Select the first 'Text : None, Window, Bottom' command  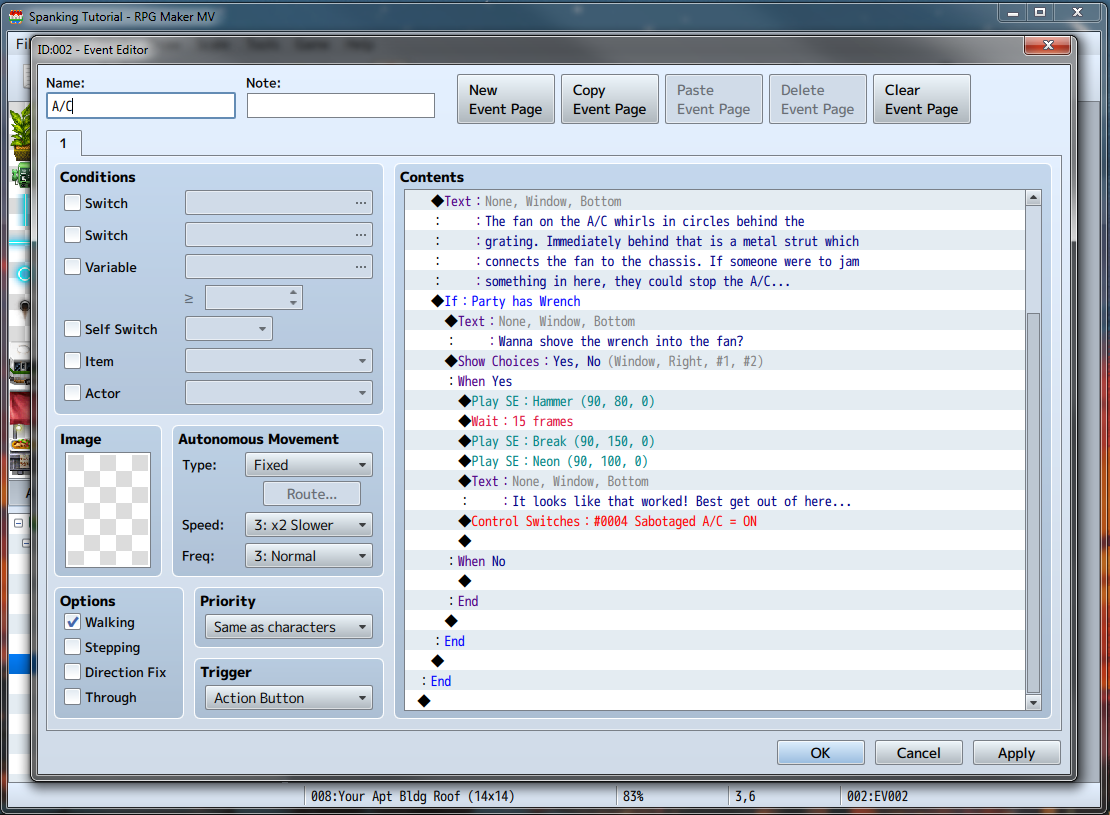click(715, 201)
